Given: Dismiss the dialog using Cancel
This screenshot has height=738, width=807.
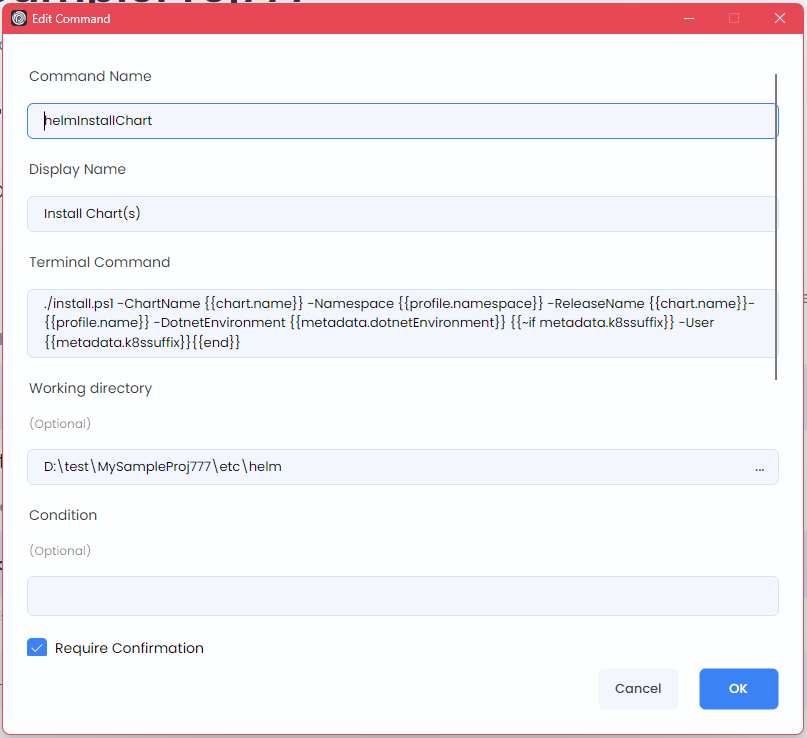Looking at the screenshot, I should tap(638, 688).
